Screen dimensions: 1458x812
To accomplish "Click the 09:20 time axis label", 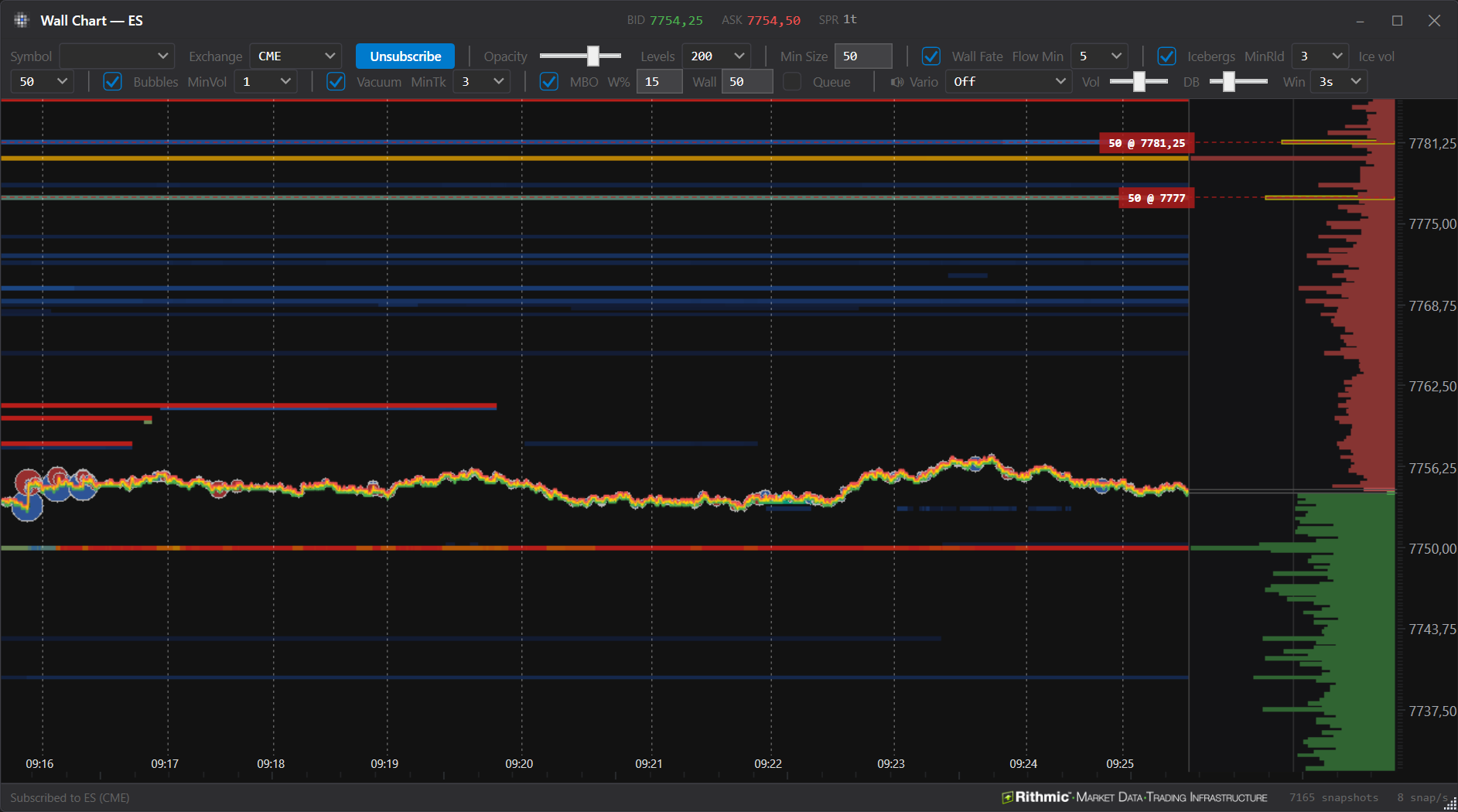I will pos(519,764).
